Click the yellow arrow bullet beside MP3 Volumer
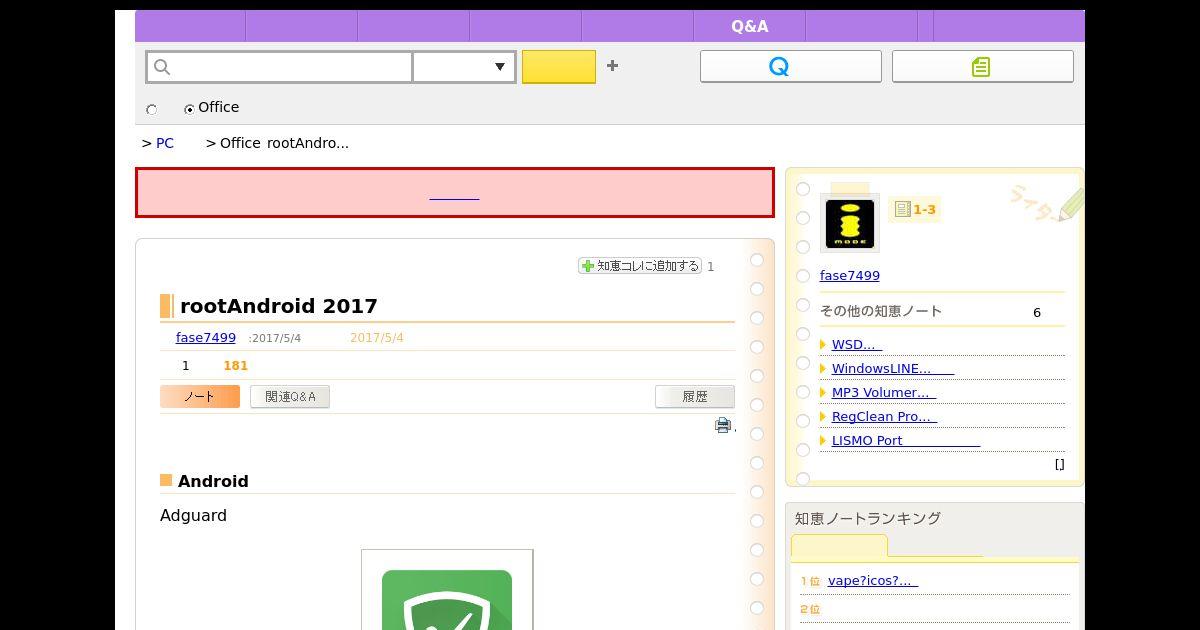Screen dimensions: 1200x630 [823, 393]
